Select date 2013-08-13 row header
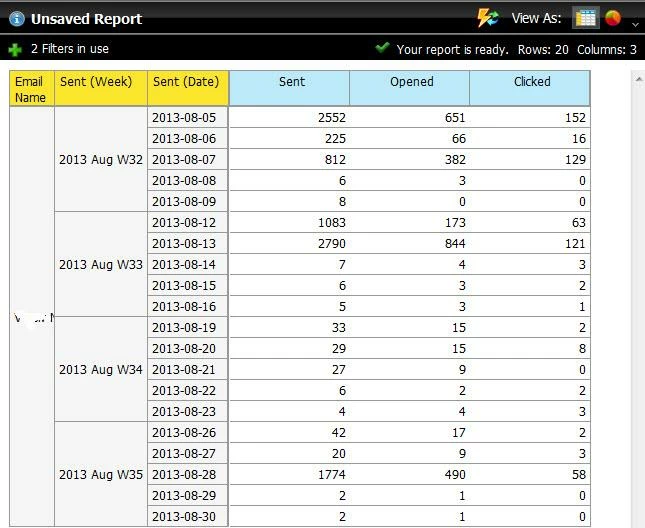 188,243
